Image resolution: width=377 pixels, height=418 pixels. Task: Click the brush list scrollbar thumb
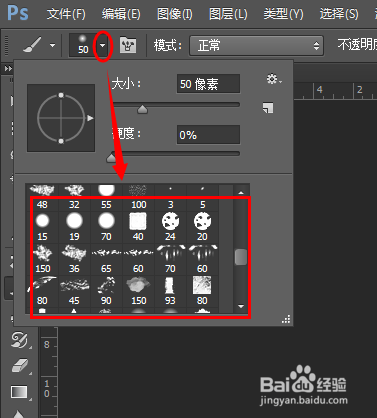coord(241,257)
